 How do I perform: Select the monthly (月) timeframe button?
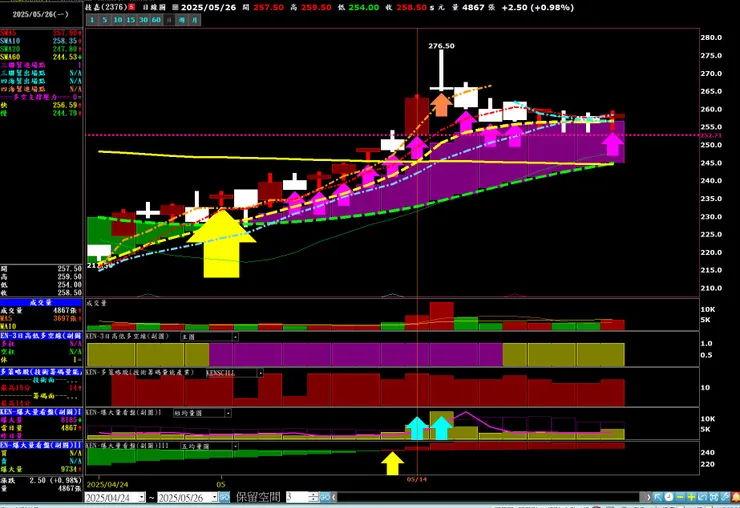point(194,20)
